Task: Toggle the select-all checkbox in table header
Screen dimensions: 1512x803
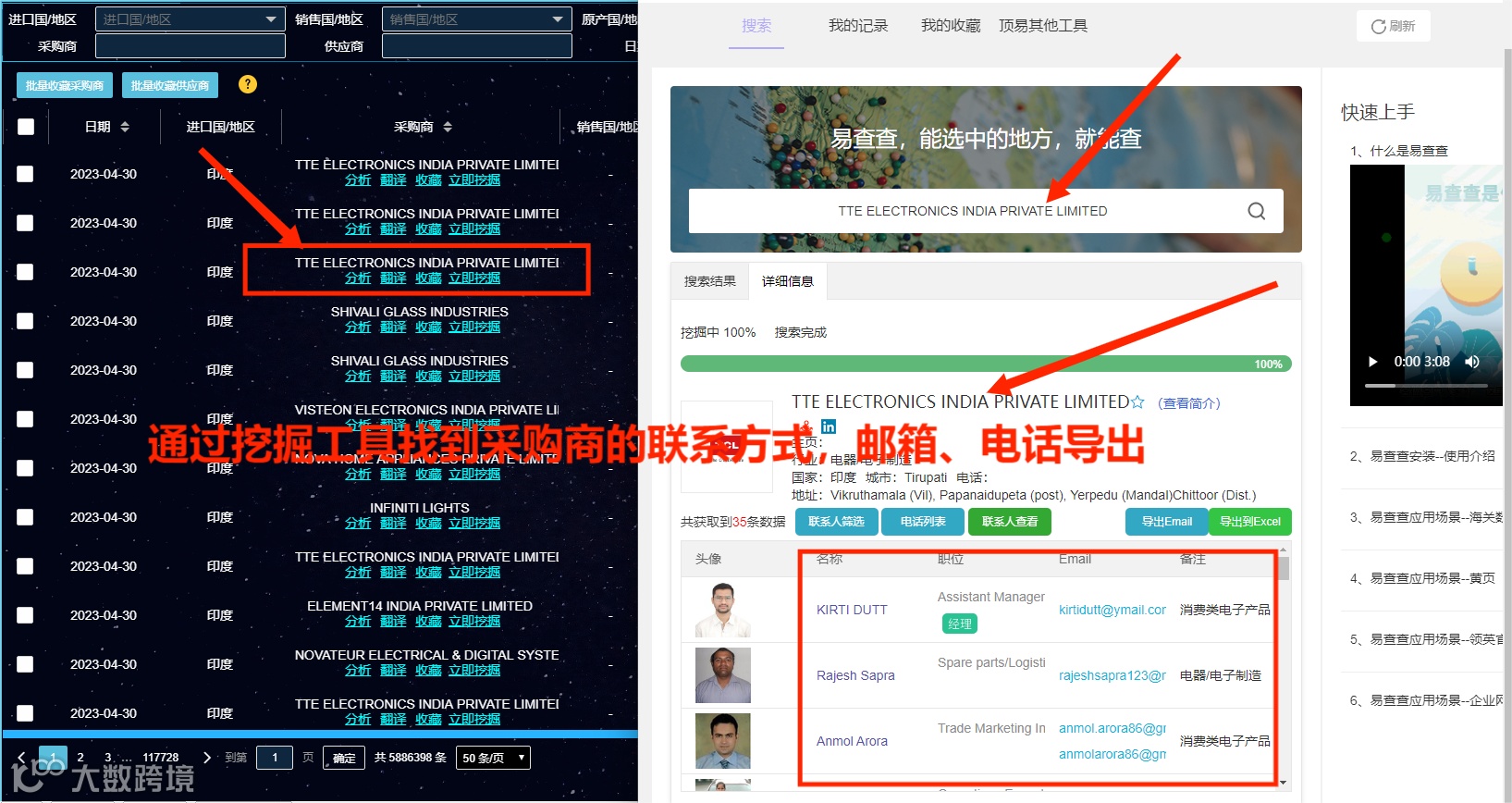Action: tap(26, 127)
